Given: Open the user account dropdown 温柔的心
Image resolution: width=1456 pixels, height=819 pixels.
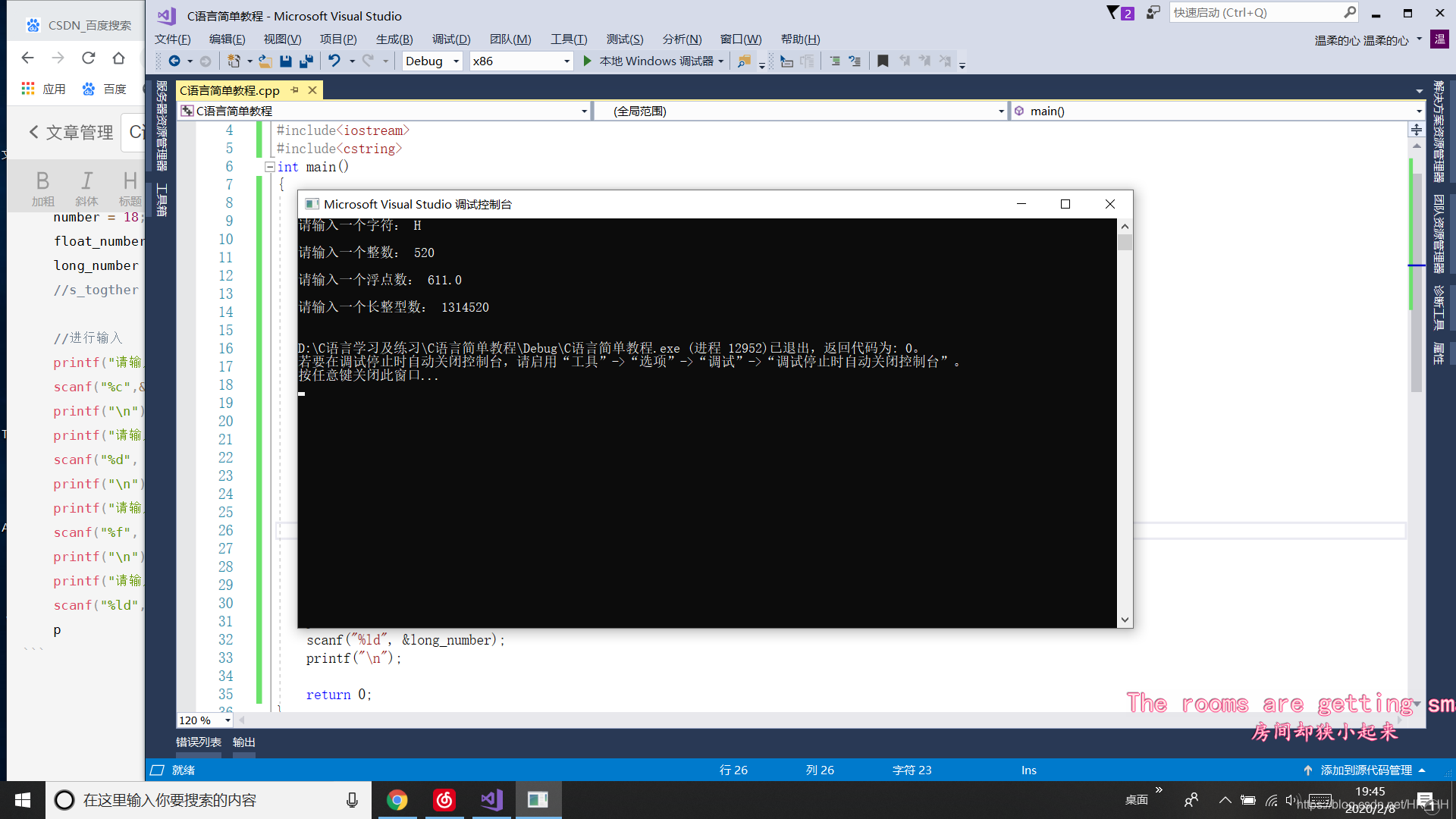Looking at the screenshot, I should coord(1369,39).
